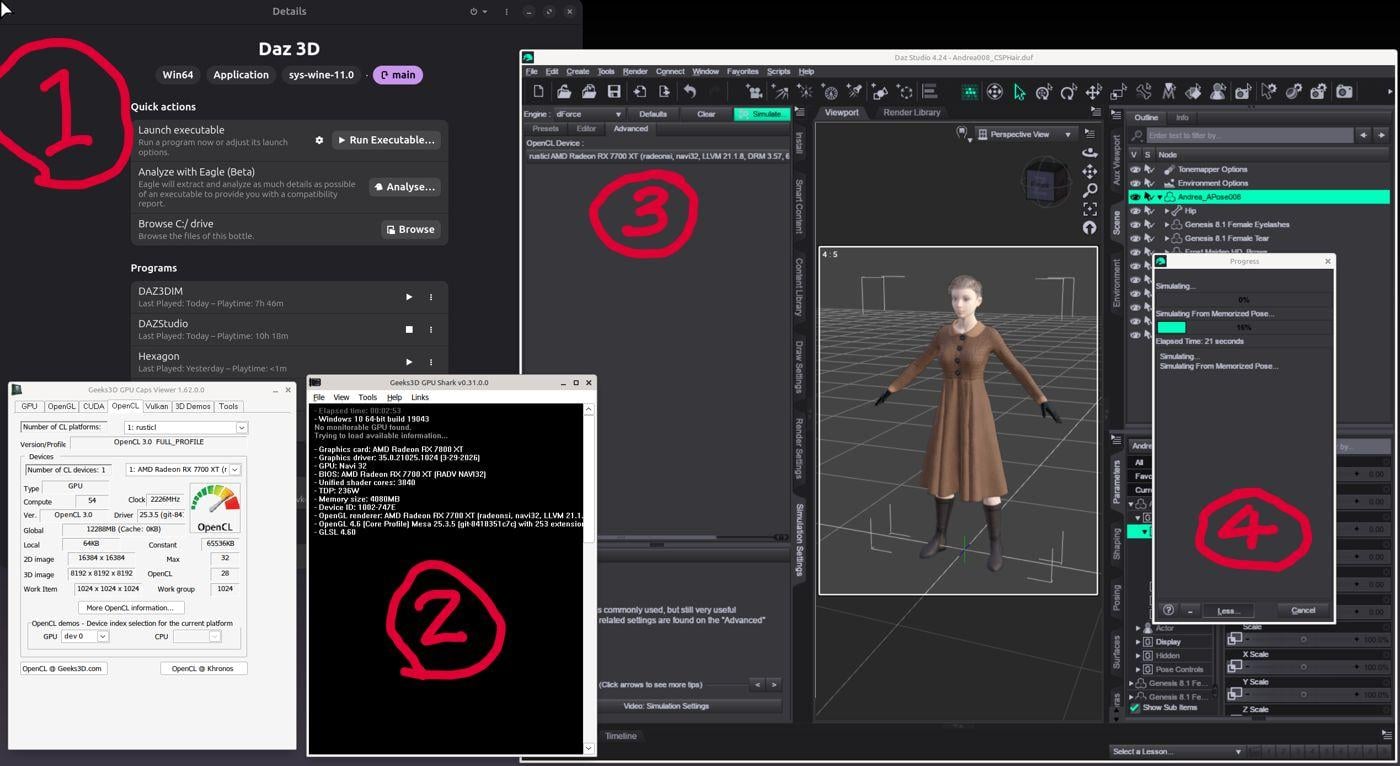Click the help question mark in Progress dialog
The height and width of the screenshot is (766, 1400).
point(1168,610)
